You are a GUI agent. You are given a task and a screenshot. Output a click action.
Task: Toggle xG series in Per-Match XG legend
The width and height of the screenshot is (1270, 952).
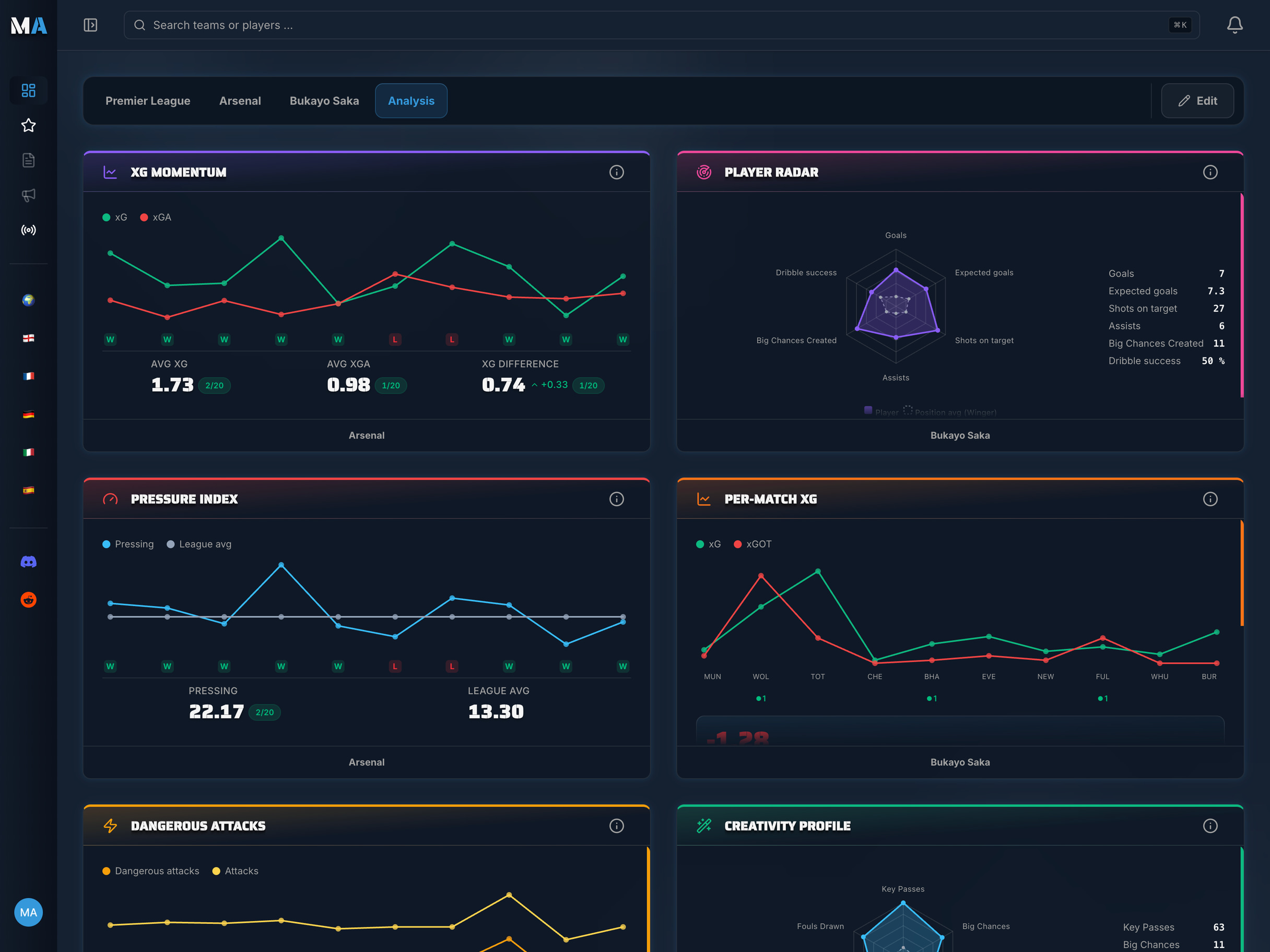(x=709, y=544)
